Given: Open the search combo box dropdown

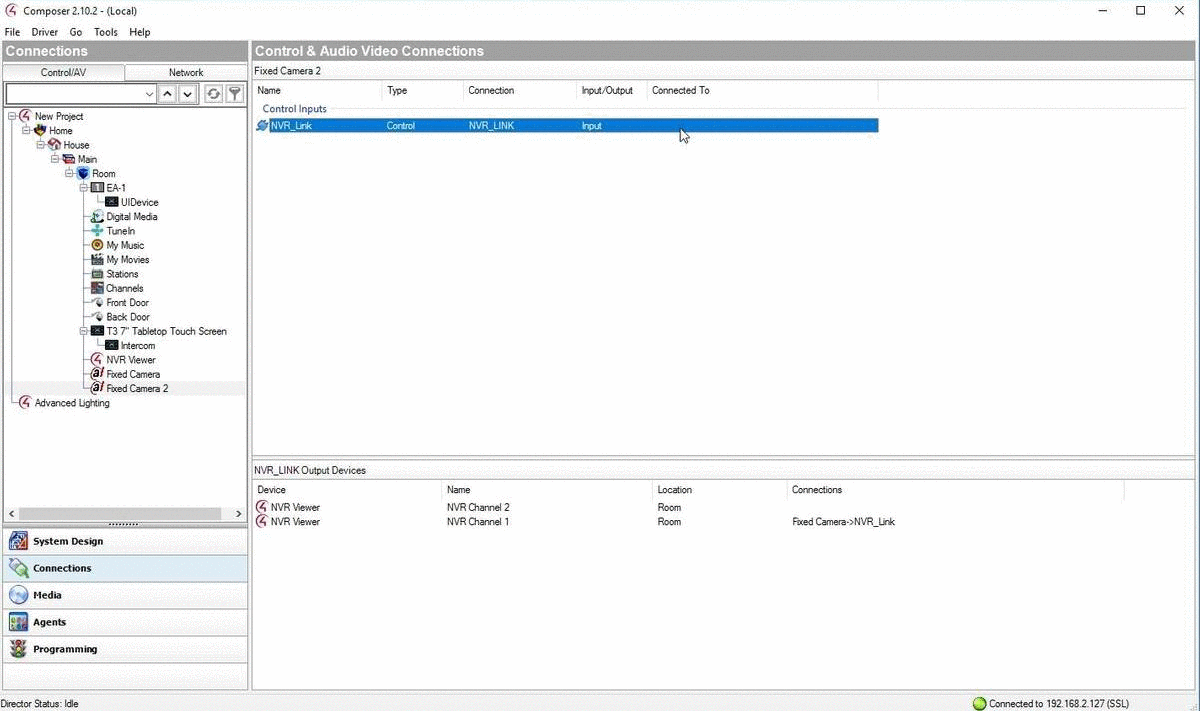Looking at the screenshot, I should (x=149, y=94).
